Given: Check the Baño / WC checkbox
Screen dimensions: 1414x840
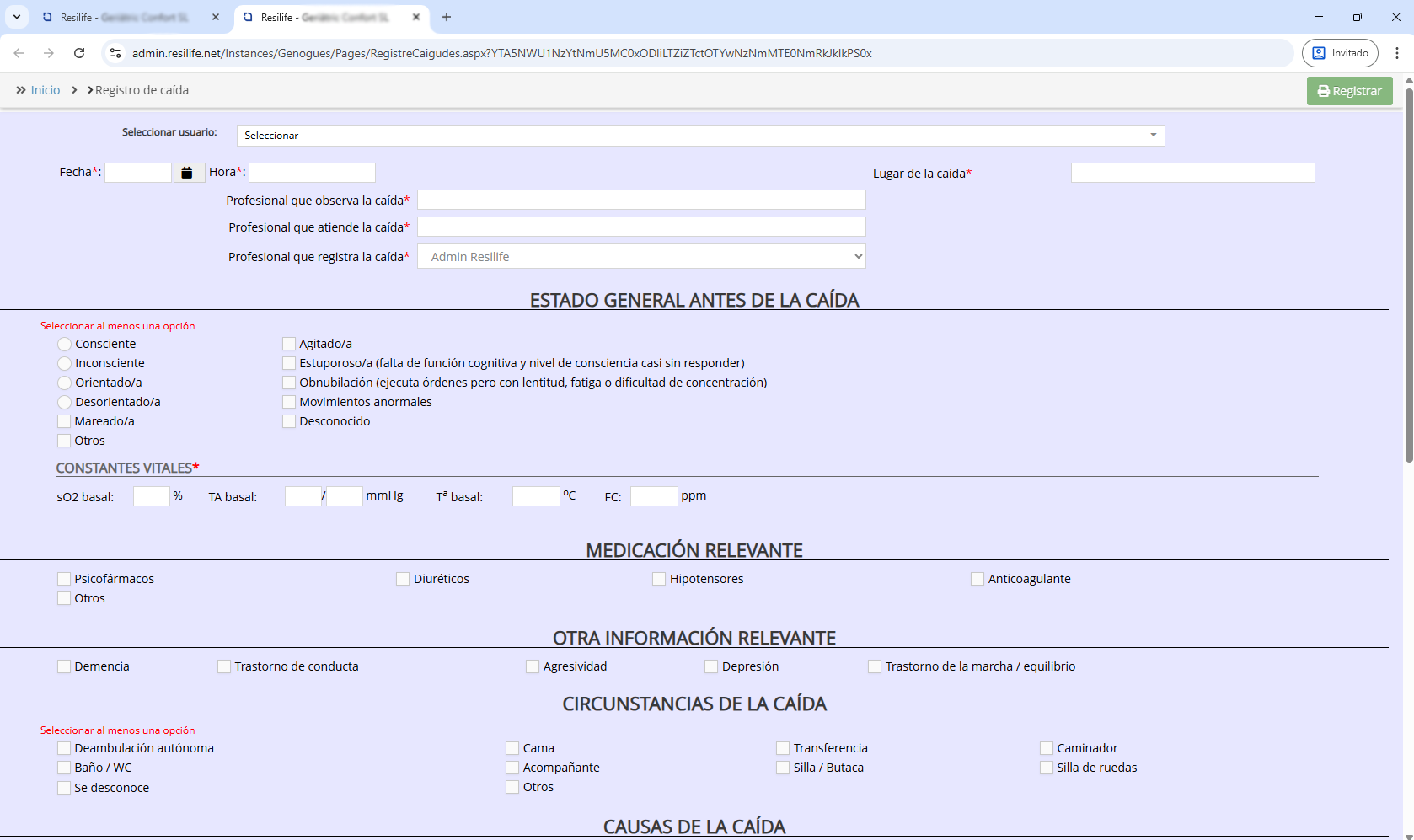Looking at the screenshot, I should (64, 768).
